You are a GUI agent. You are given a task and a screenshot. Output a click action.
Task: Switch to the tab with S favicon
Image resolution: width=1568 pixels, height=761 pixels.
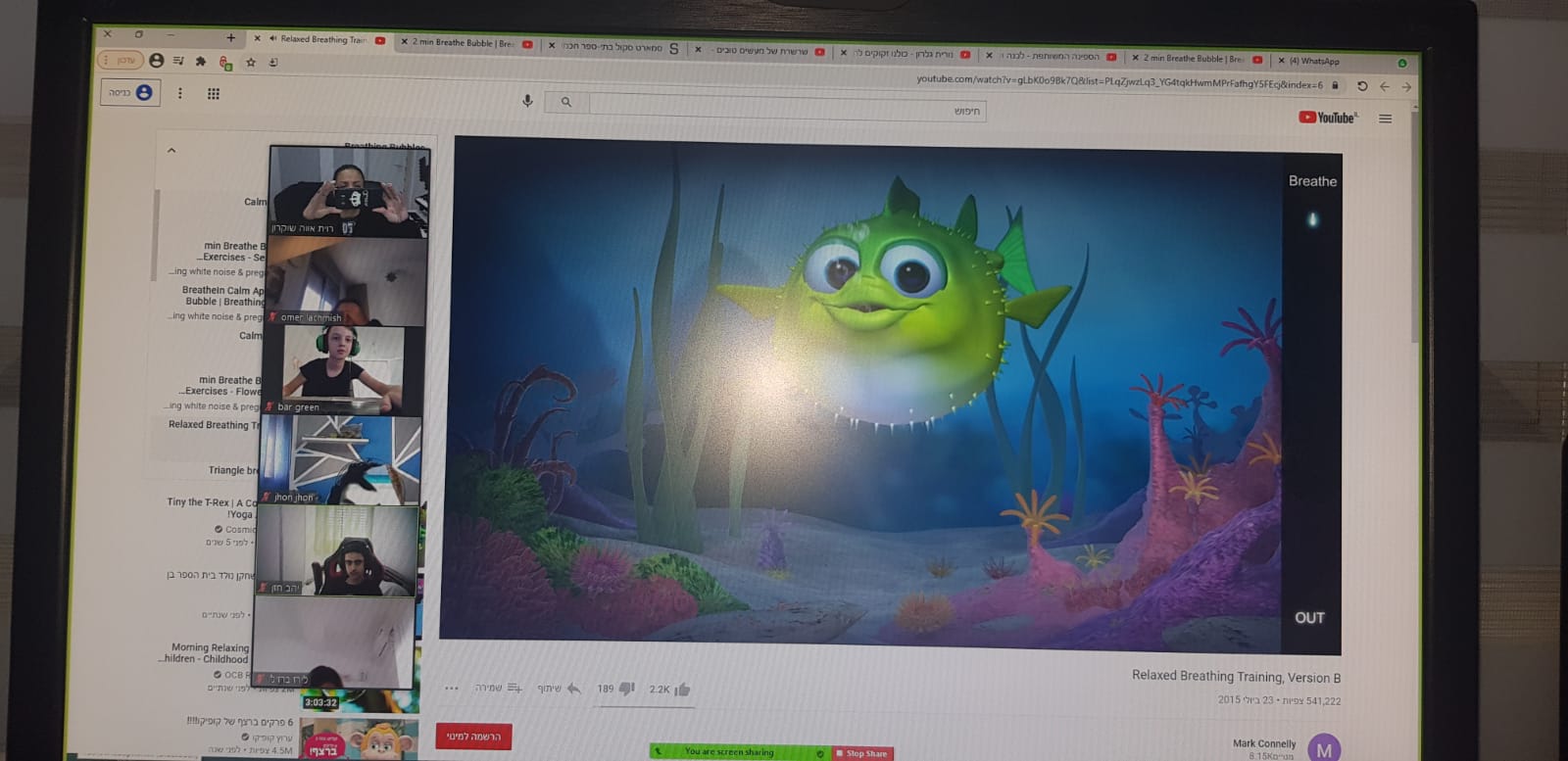pyautogui.click(x=613, y=46)
